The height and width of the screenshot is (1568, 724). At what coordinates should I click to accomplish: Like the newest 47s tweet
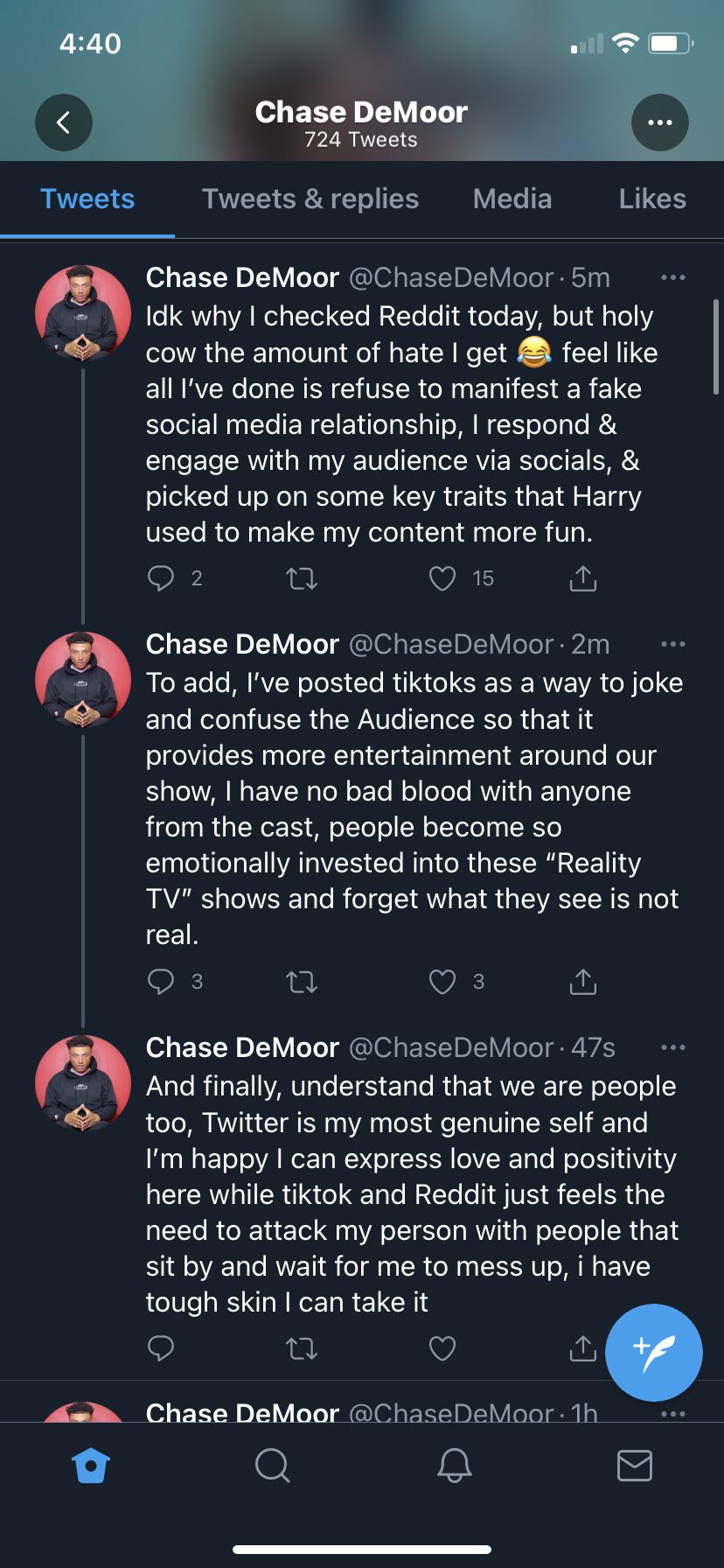[x=442, y=1348]
